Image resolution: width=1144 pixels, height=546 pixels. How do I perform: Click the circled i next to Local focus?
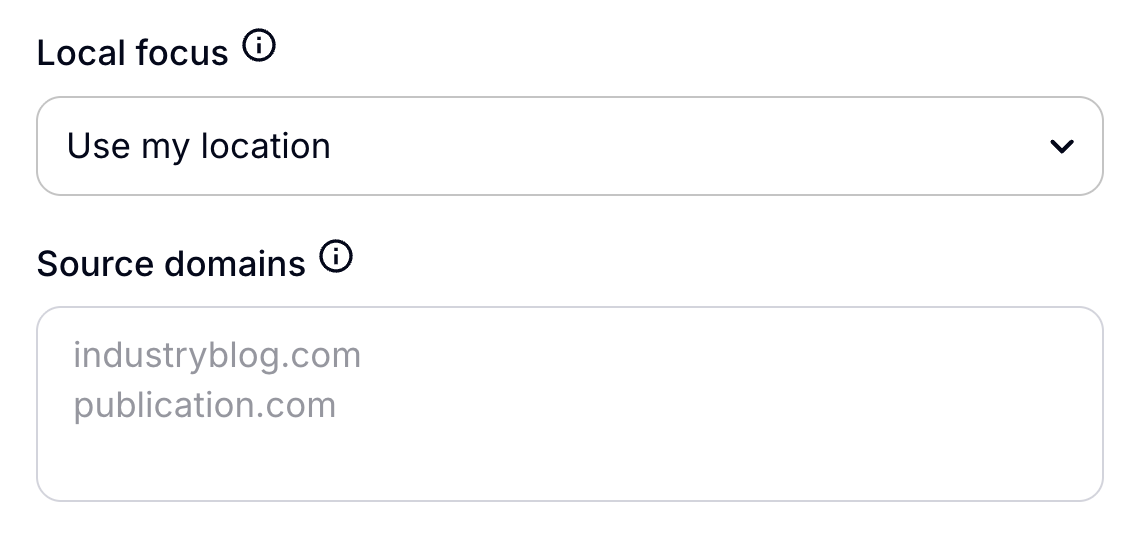(x=259, y=46)
